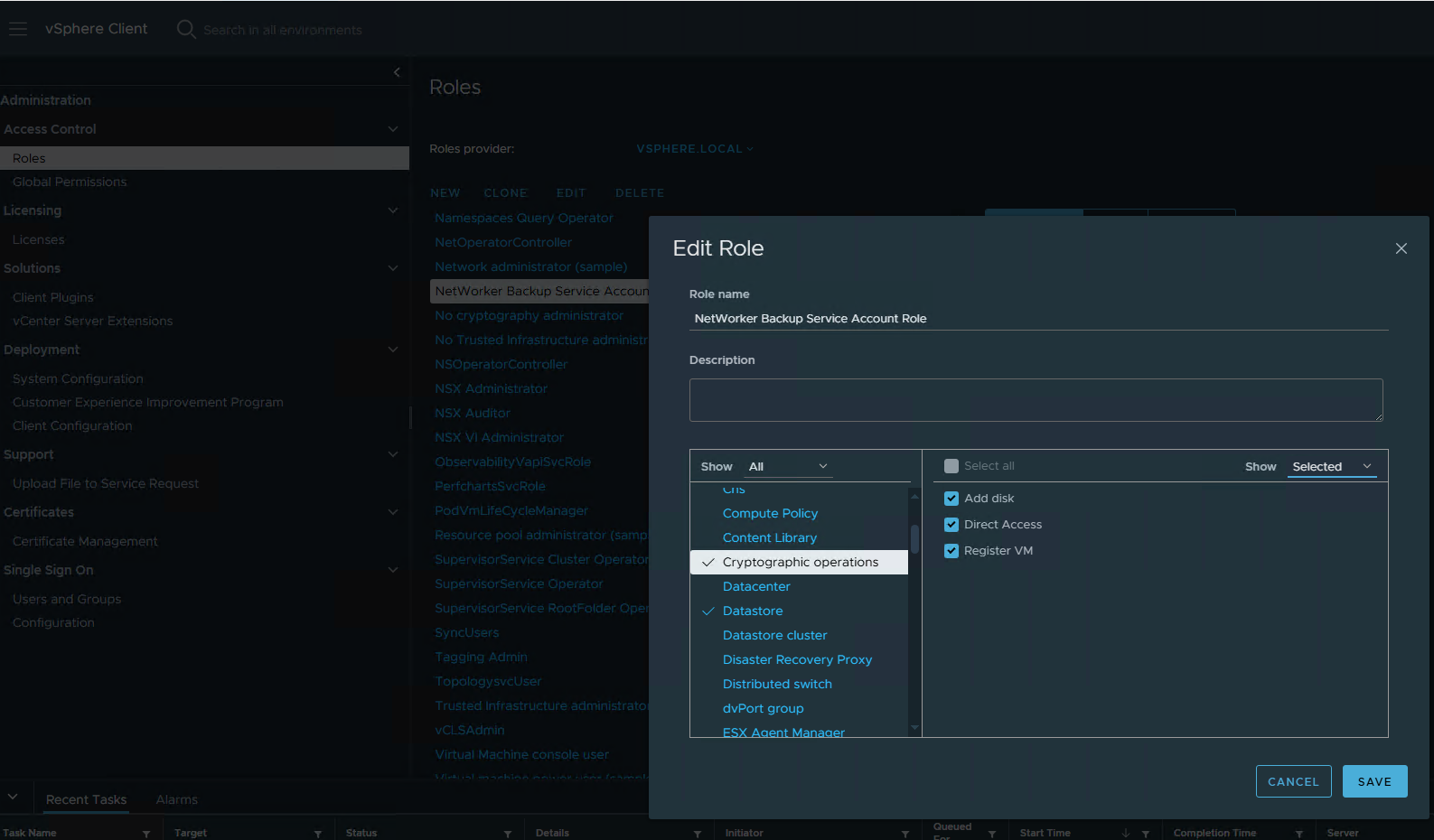Image resolution: width=1434 pixels, height=840 pixels.
Task: Collapse the Deployment section
Action: point(393,350)
